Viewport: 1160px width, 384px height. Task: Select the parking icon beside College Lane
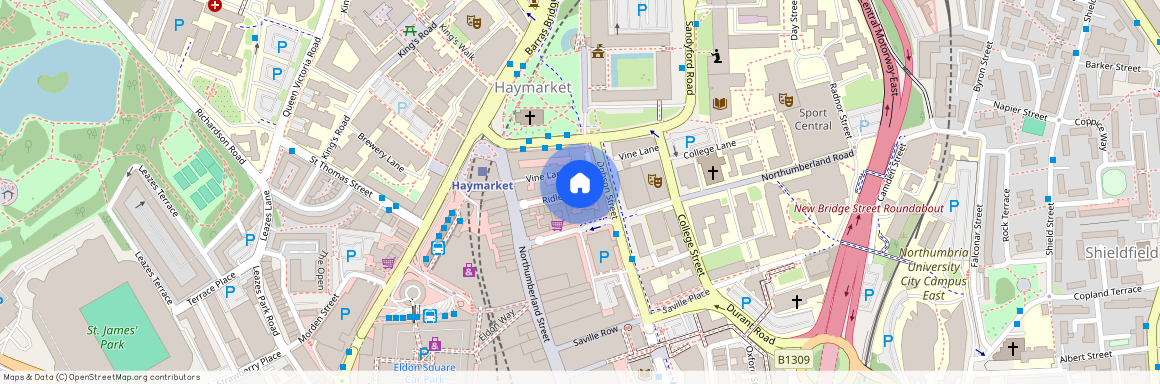(x=689, y=141)
